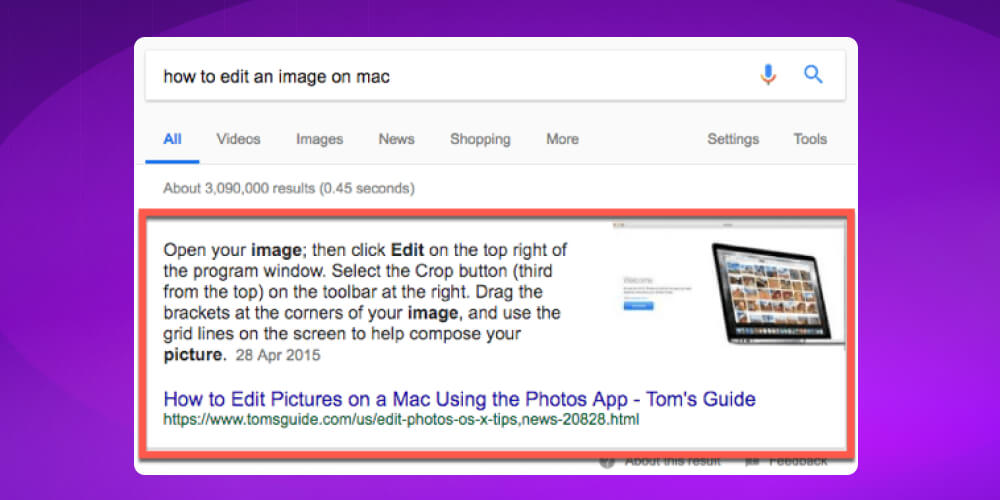
Task: Click the date '28 Apr 2015'
Action: [x=278, y=355]
